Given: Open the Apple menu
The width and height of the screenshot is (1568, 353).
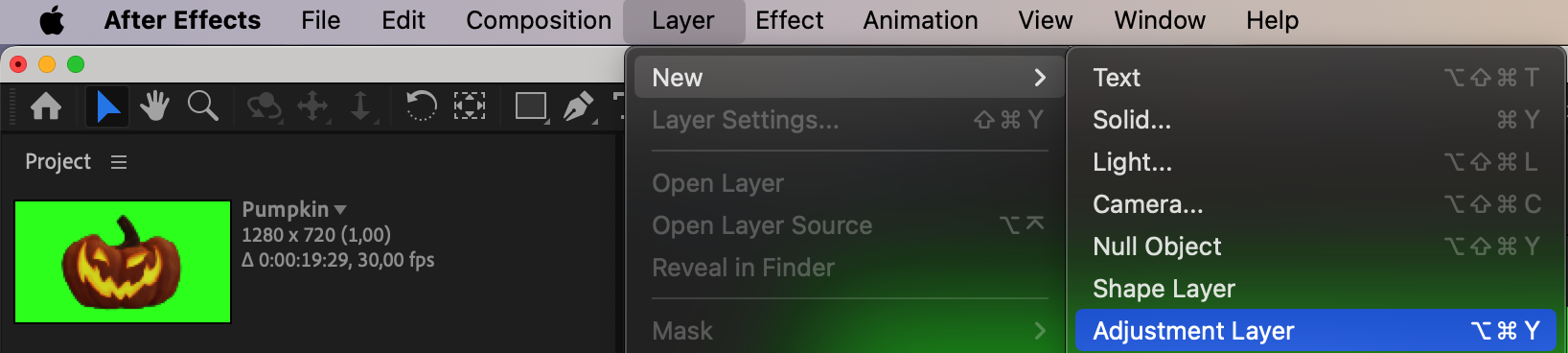Looking at the screenshot, I should point(52,20).
